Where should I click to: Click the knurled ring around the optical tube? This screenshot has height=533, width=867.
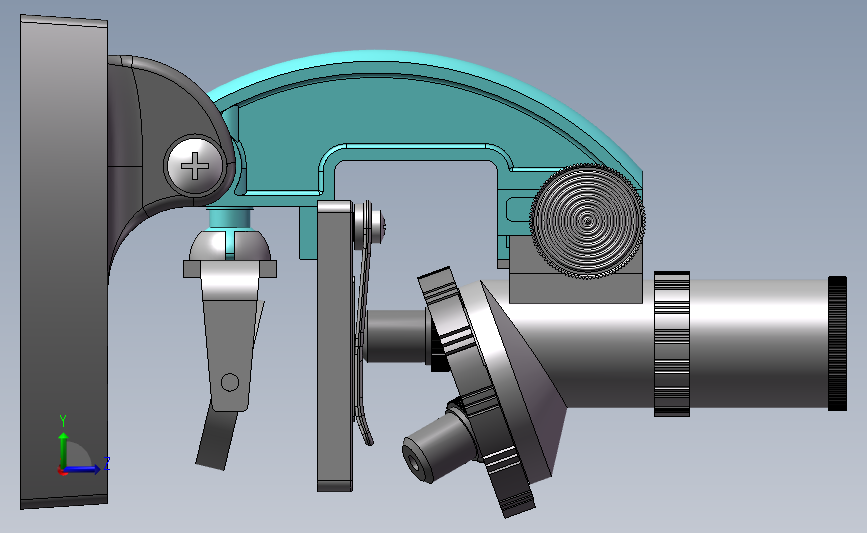click(x=672, y=344)
